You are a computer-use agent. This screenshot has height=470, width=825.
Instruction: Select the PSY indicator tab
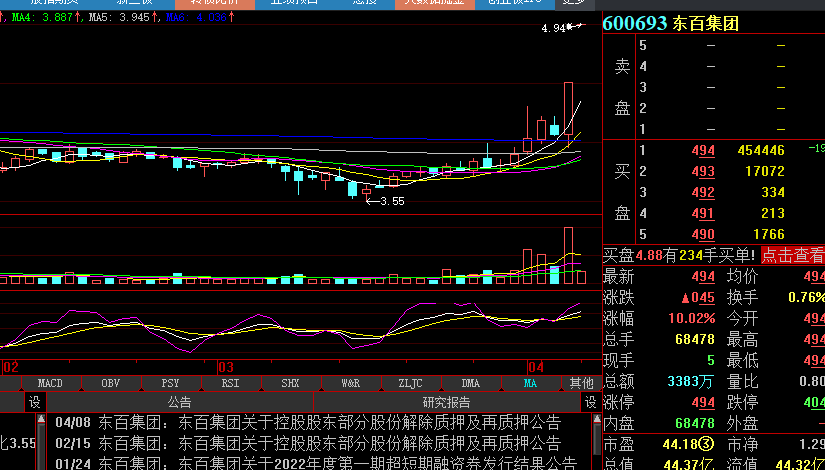tap(170, 383)
